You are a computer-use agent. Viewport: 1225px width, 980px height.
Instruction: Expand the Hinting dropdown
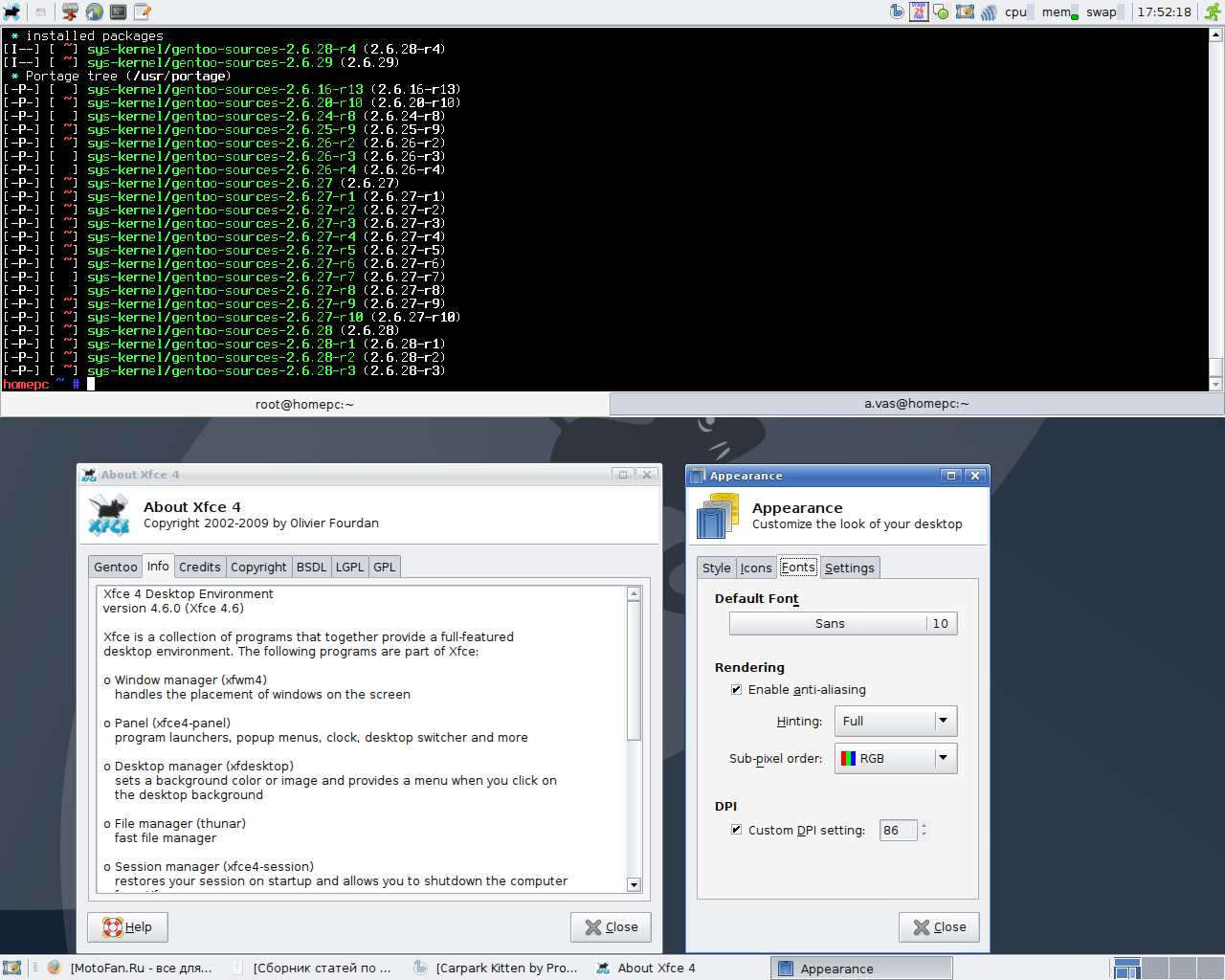pos(896,721)
